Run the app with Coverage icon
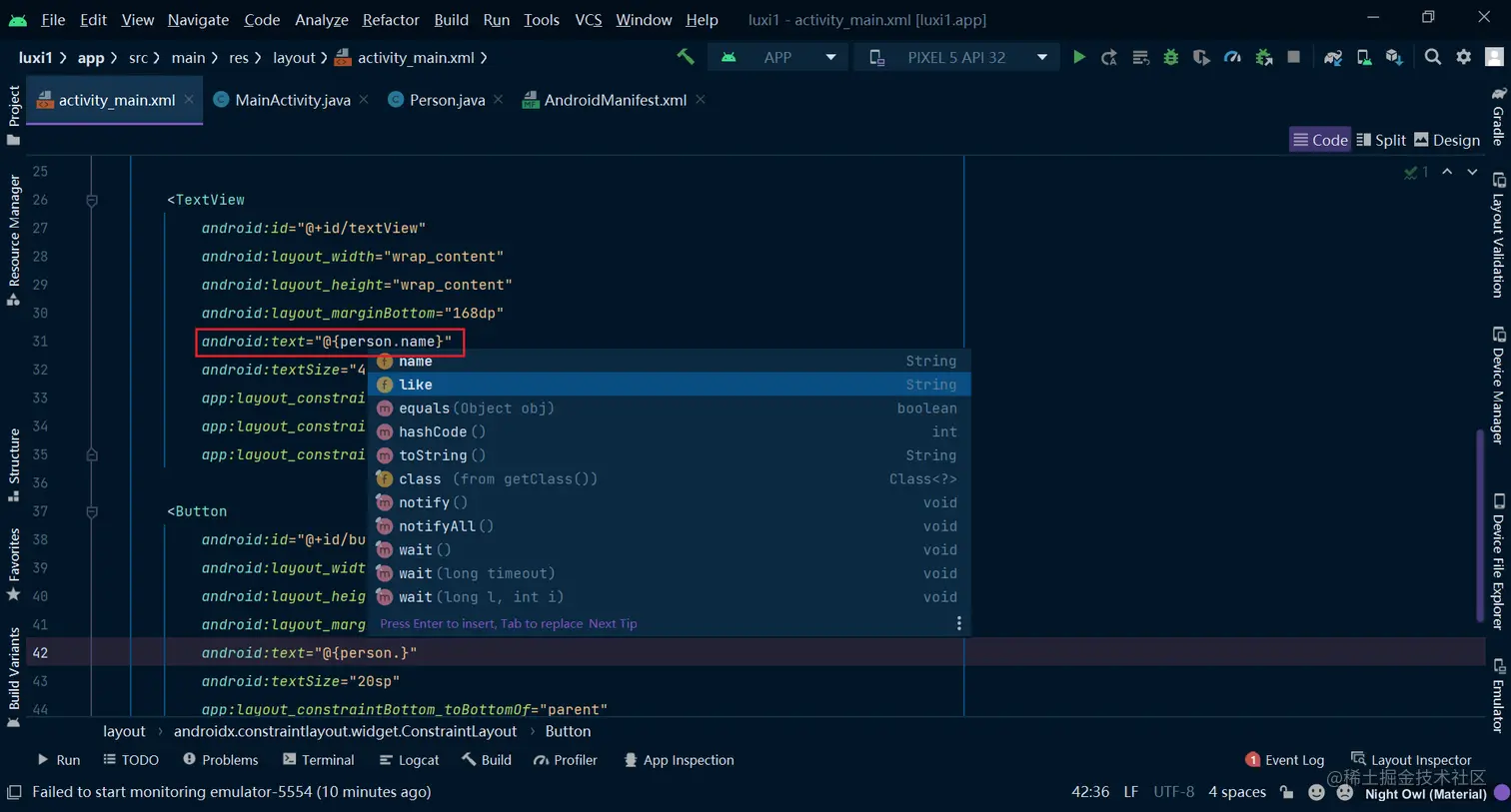 pyautogui.click(x=1202, y=57)
